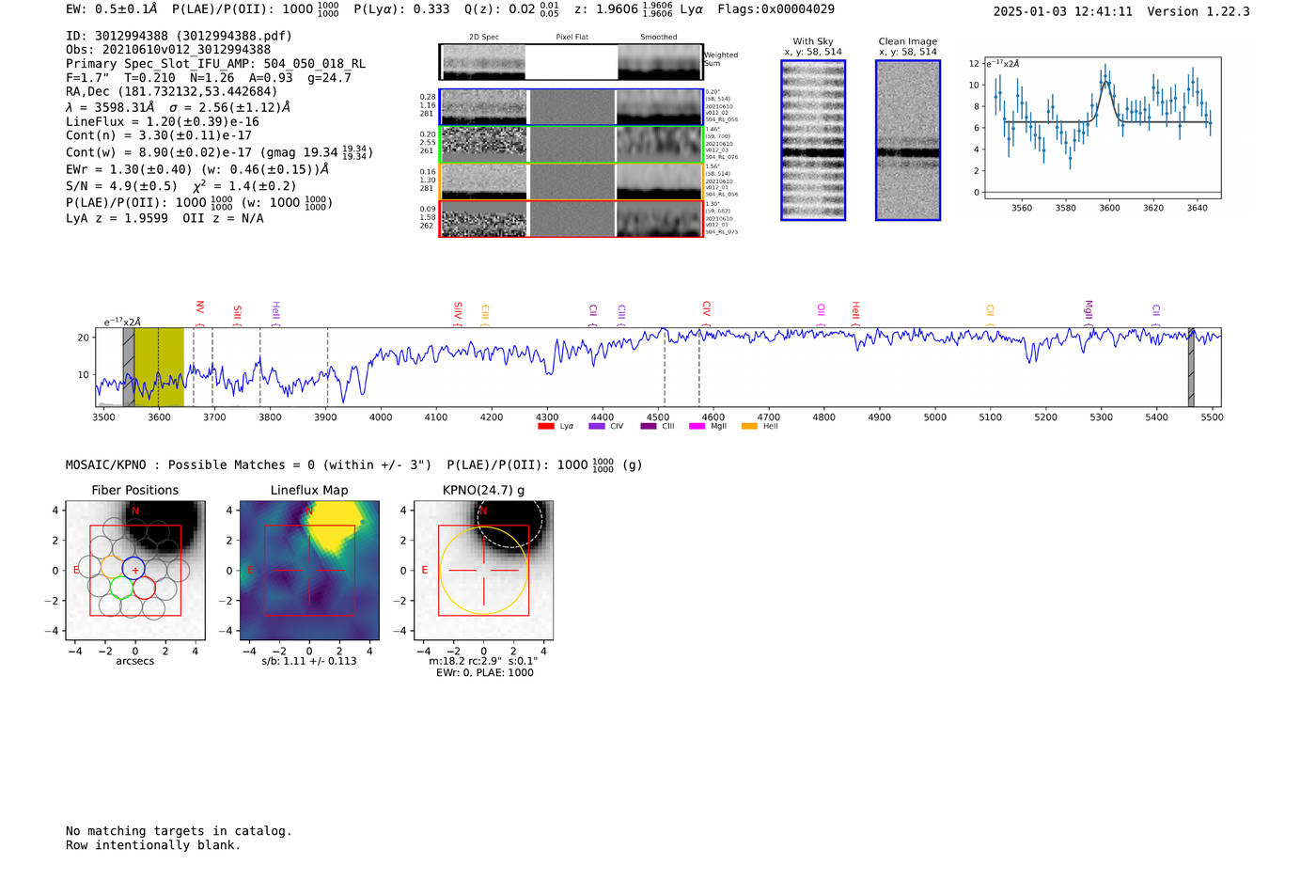The width and height of the screenshot is (1316, 896).
Task: Open the Gaussian emission line fit plot
Action: (1102, 128)
